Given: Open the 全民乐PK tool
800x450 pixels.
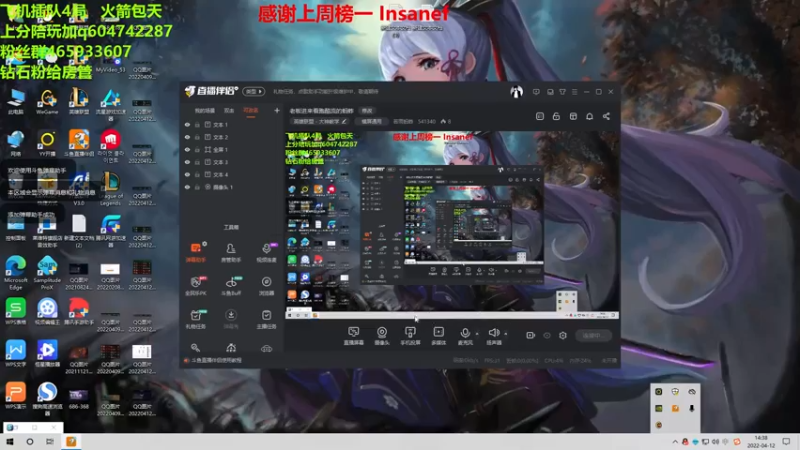Looking at the screenshot, I should (195, 286).
